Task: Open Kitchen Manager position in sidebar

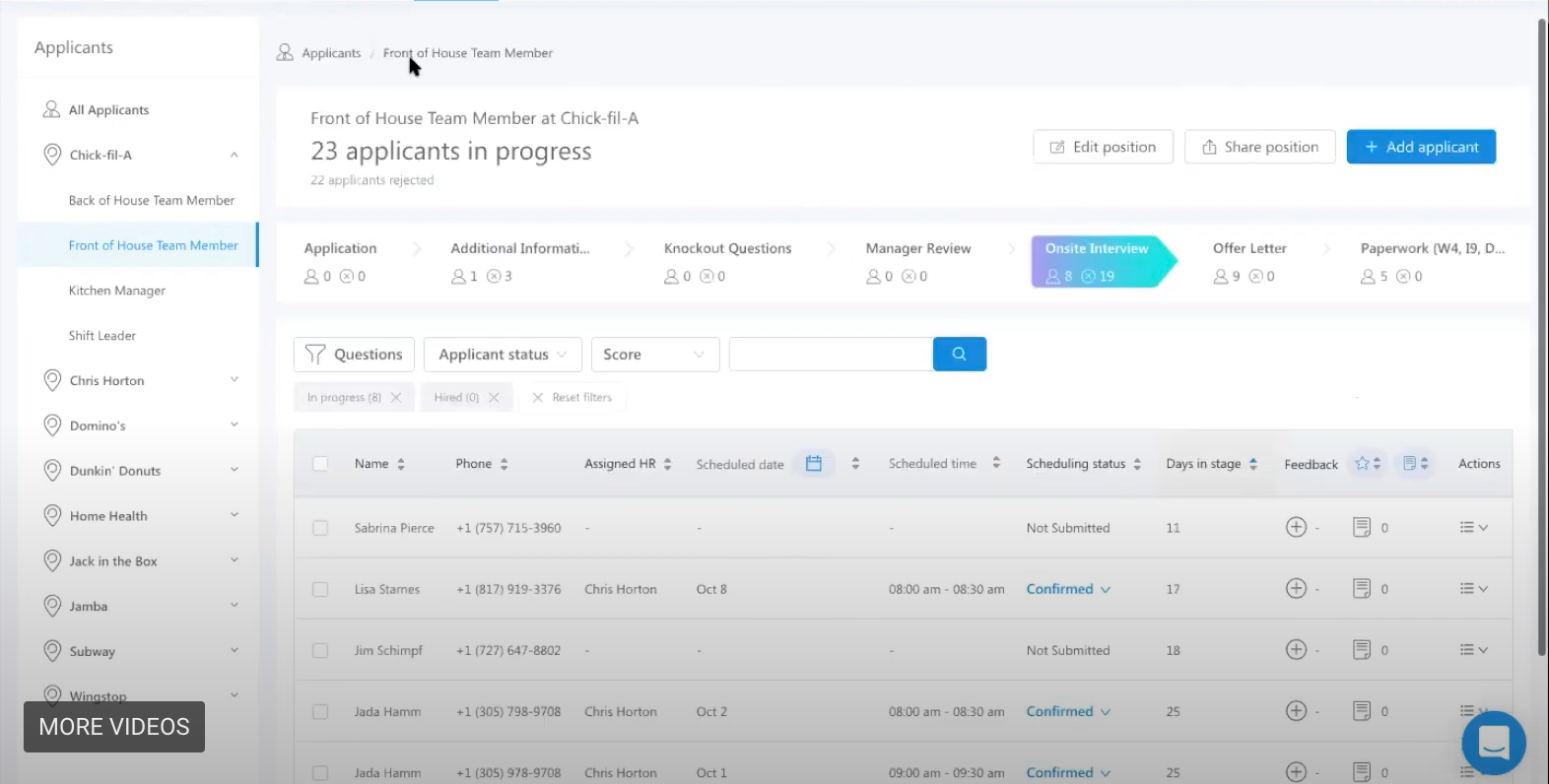Action: pyautogui.click(x=117, y=291)
